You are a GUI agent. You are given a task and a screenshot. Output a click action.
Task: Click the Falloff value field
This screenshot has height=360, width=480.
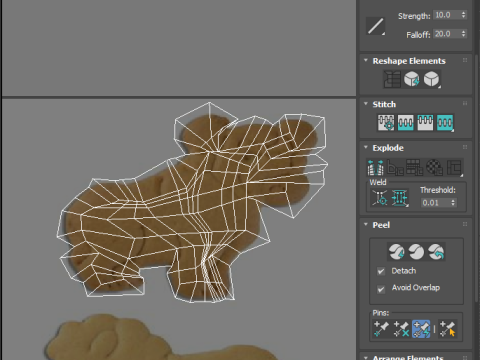coord(446,34)
